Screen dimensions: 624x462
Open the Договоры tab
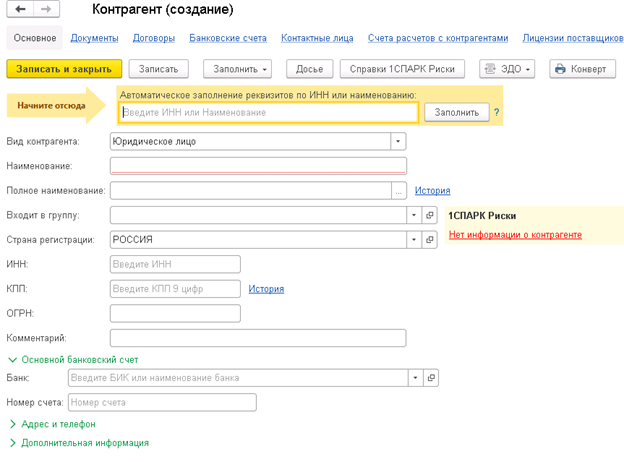[x=154, y=38]
